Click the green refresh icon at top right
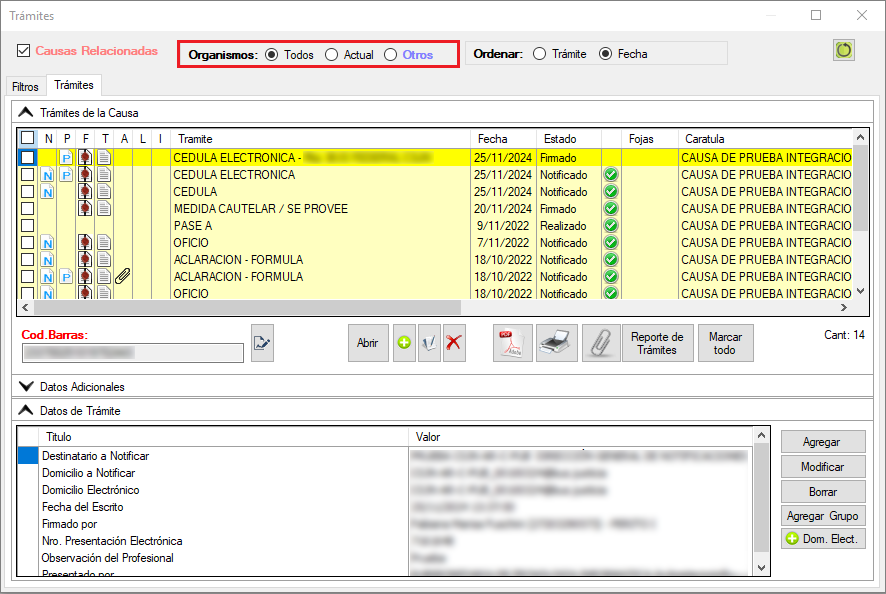Viewport: 886px width, 594px height. tap(844, 50)
